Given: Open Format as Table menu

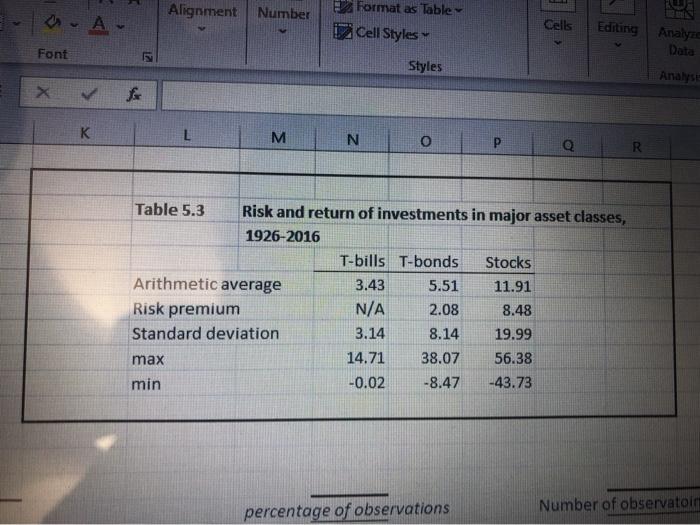Looking at the screenshot, I should pyautogui.click(x=398, y=8).
